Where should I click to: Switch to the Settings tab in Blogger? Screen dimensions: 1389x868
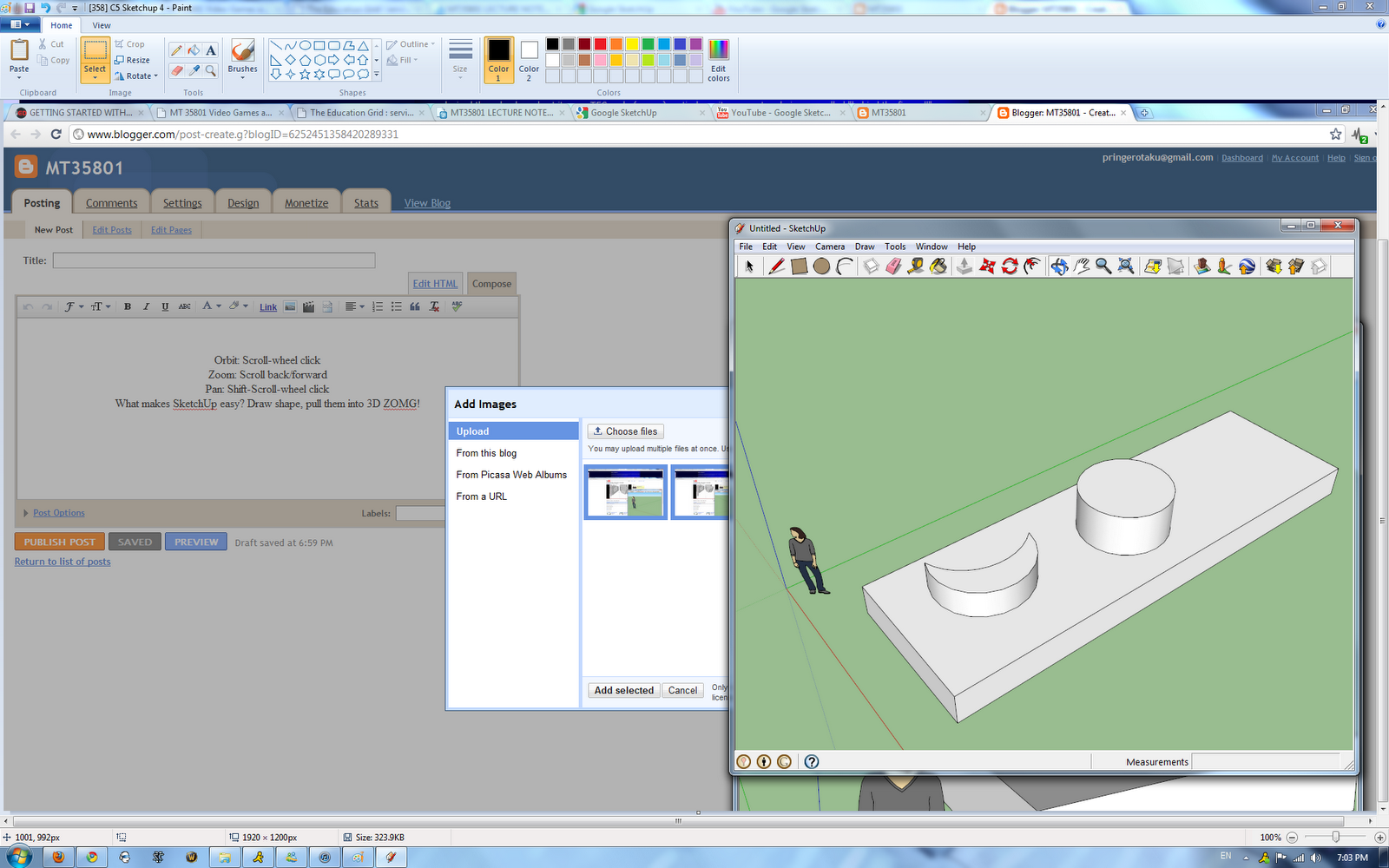point(182,201)
